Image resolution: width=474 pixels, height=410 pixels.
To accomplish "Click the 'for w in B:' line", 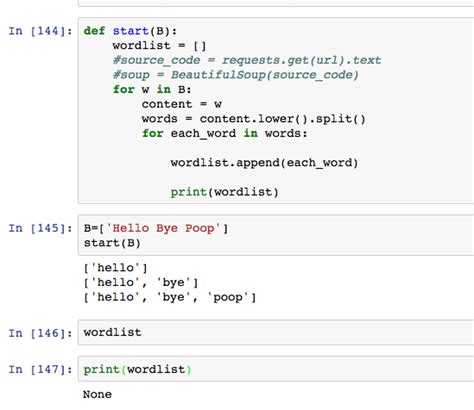I will [152, 90].
